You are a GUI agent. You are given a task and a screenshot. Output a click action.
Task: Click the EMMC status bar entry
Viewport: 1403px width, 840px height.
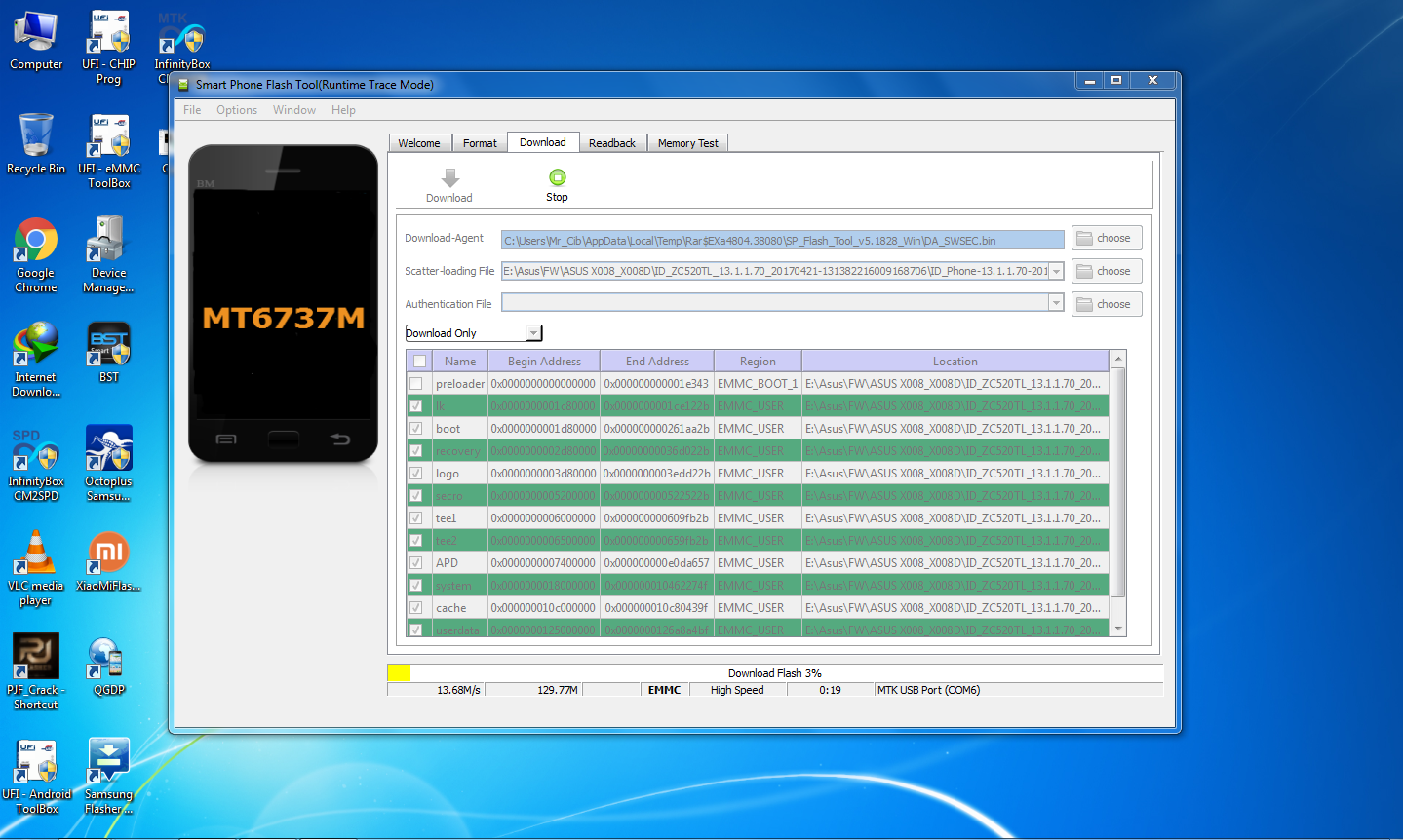(664, 690)
